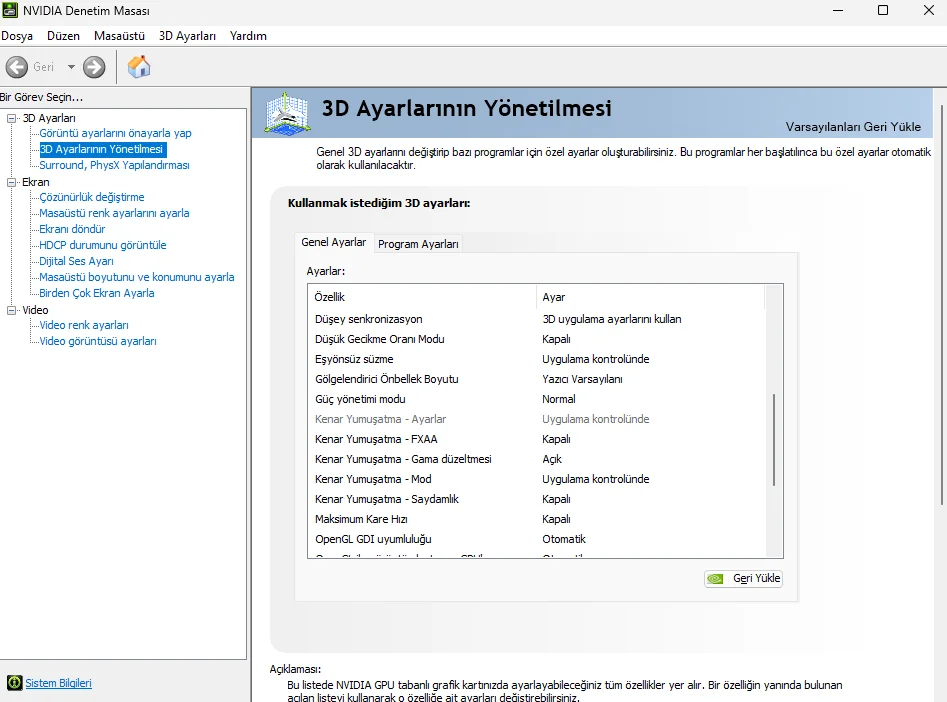This screenshot has height=702, width=947.
Task: Select the Düşey senkronizasyon setting row
Action: (538, 319)
